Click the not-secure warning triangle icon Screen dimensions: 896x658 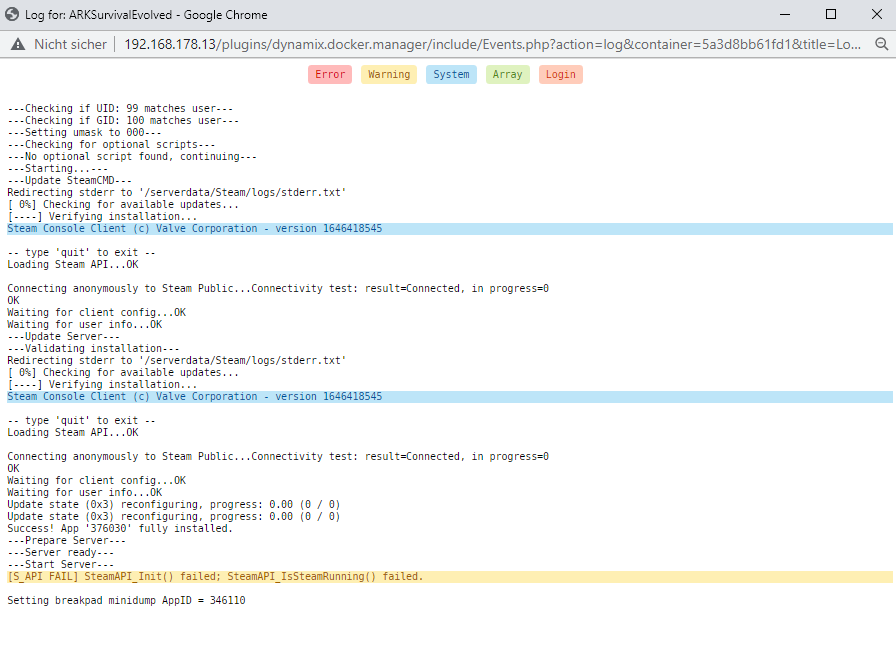[x=18, y=44]
